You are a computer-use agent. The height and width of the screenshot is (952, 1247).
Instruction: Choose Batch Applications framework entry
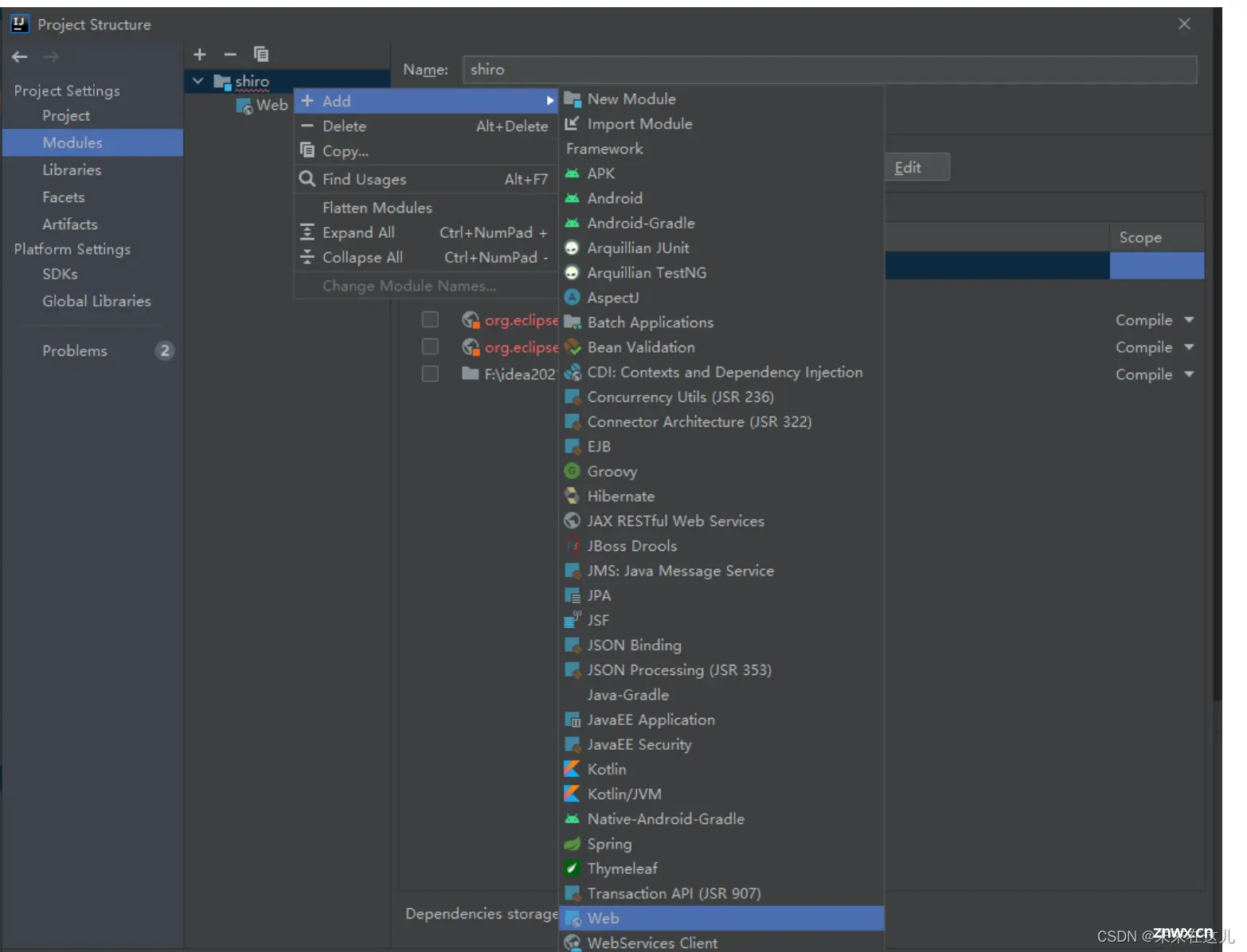pyautogui.click(x=721, y=322)
